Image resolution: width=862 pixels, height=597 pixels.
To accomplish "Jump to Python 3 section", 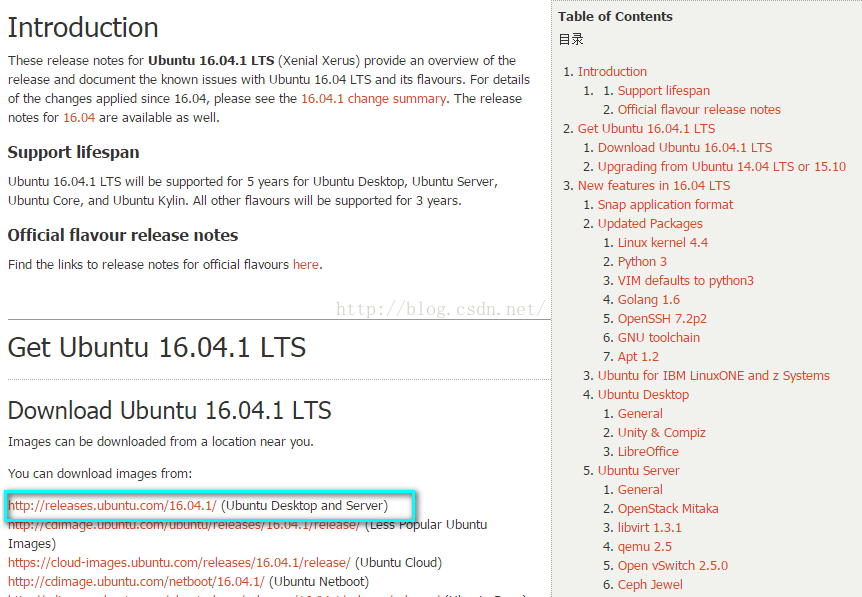I will pos(642,262).
